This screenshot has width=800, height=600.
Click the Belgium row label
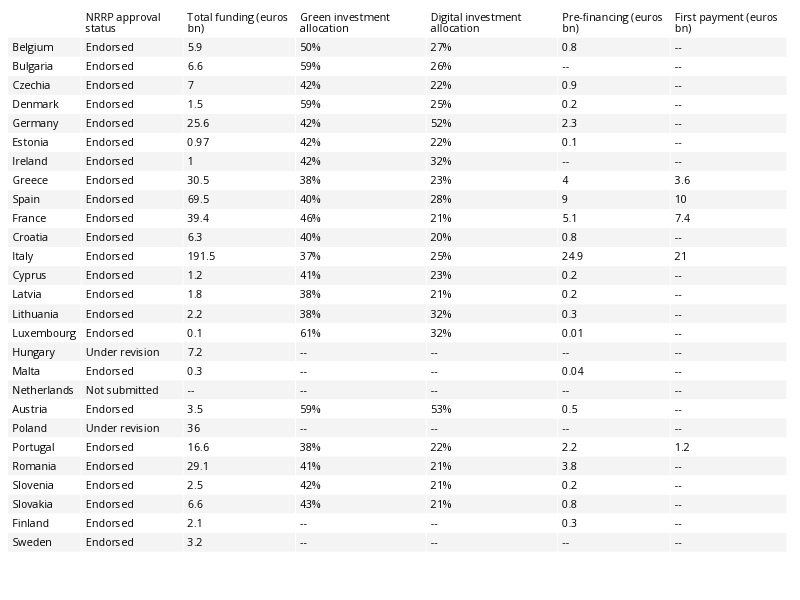coord(33,48)
